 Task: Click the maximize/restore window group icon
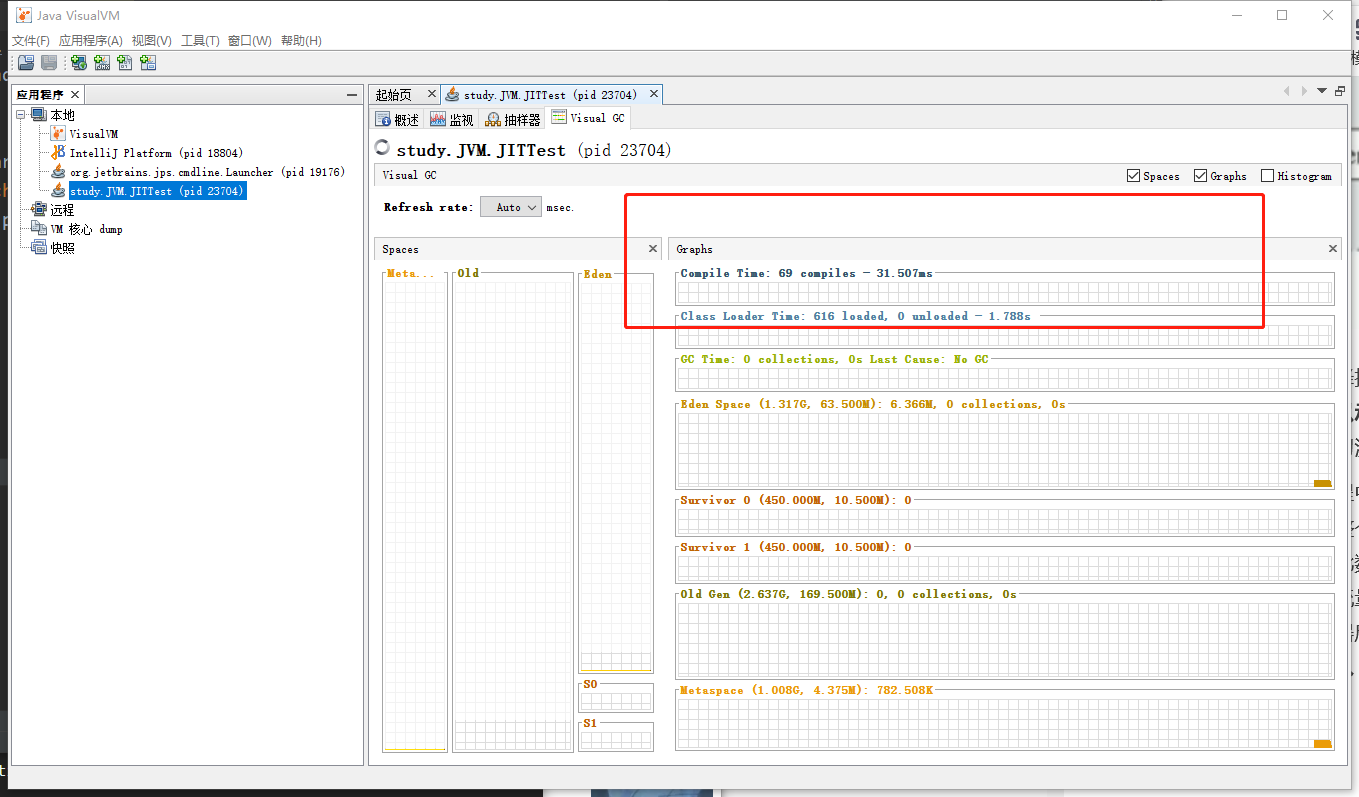(x=1340, y=91)
